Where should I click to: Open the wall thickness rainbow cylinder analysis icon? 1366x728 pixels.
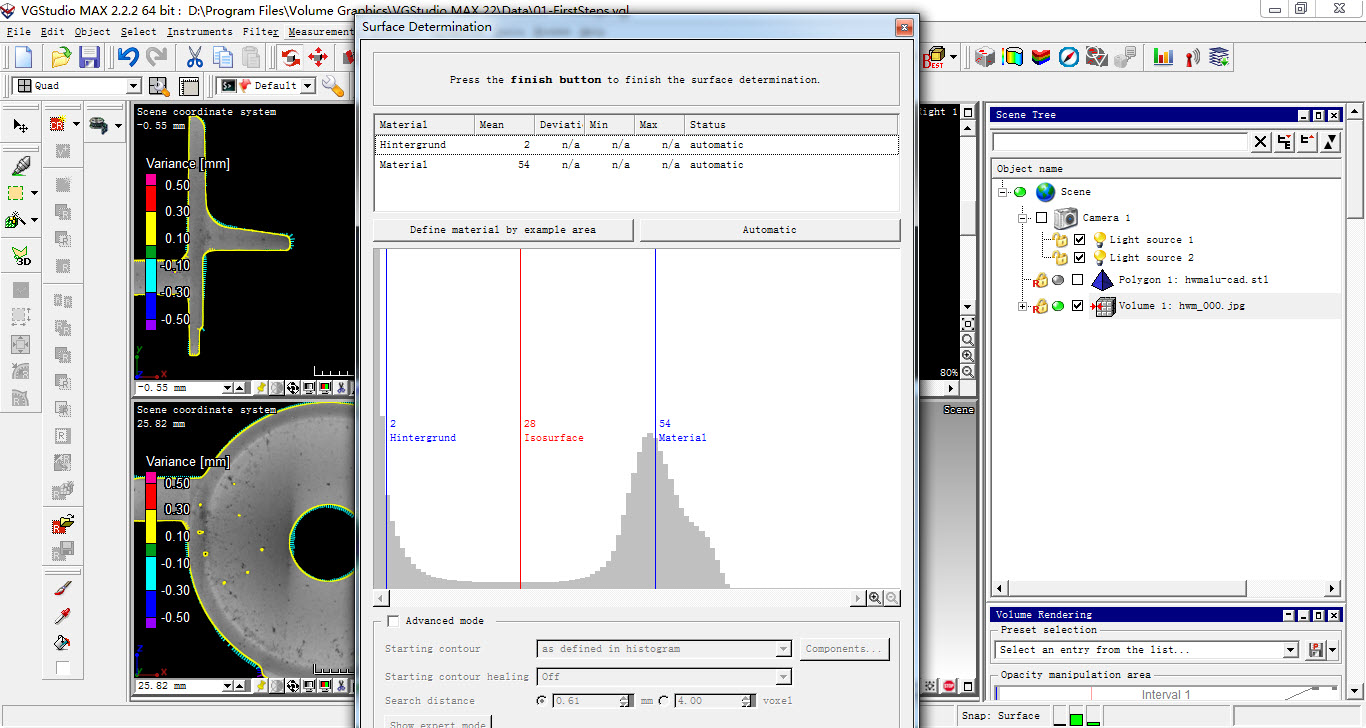coord(1013,57)
